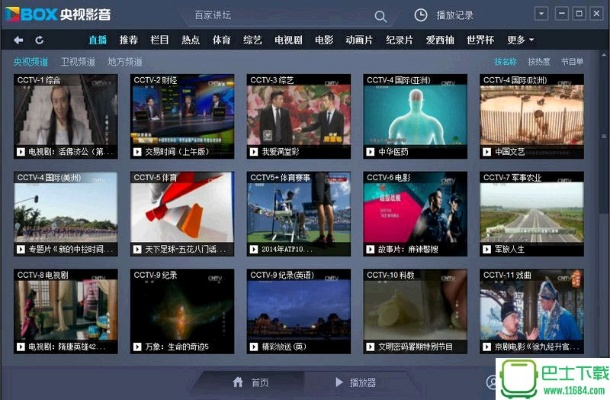Switch to the 纪录片 tab
This screenshot has height=400, width=610.
pos(399,40)
